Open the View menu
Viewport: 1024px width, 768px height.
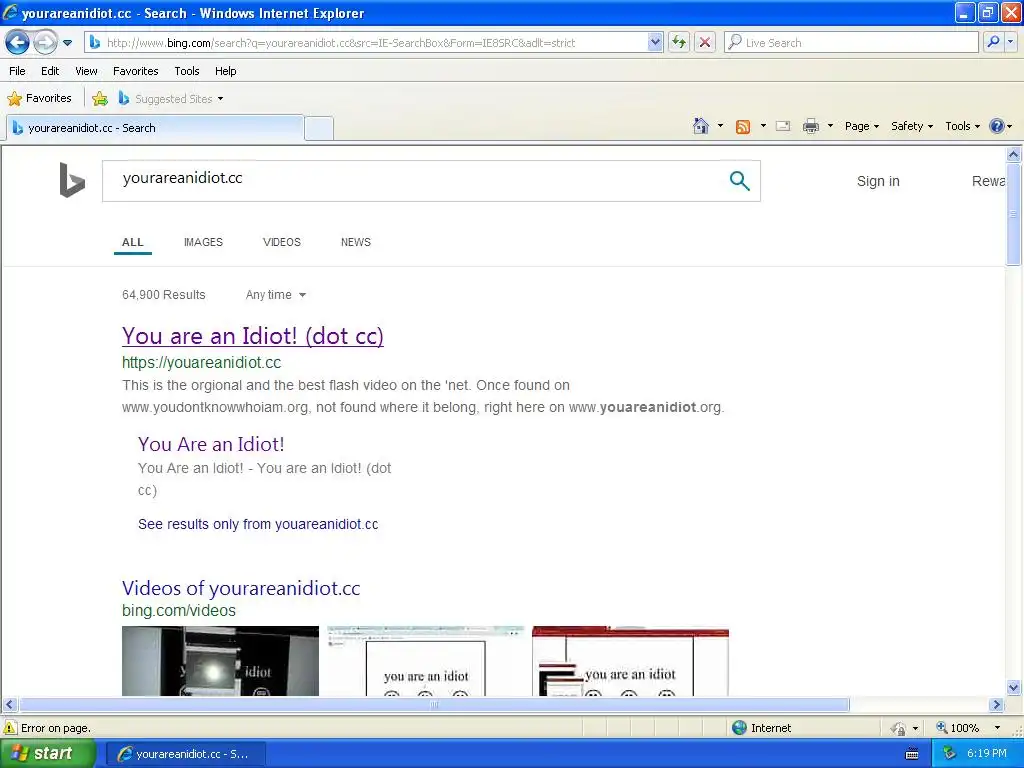coord(86,71)
